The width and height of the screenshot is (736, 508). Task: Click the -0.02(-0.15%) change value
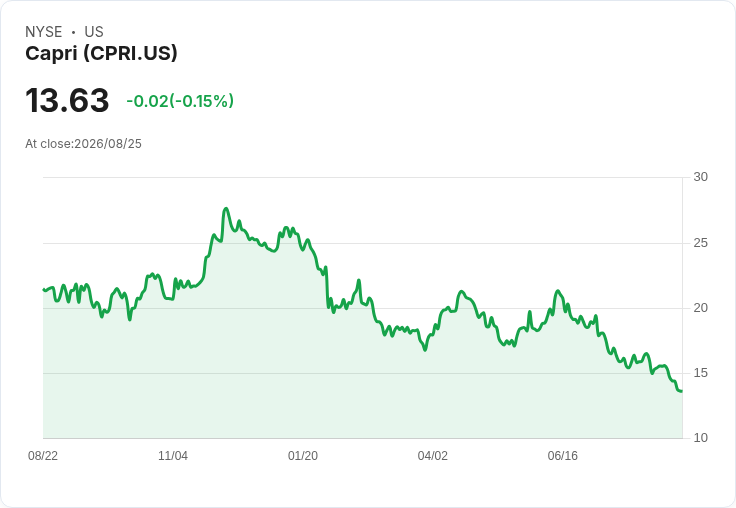(x=180, y=101)
